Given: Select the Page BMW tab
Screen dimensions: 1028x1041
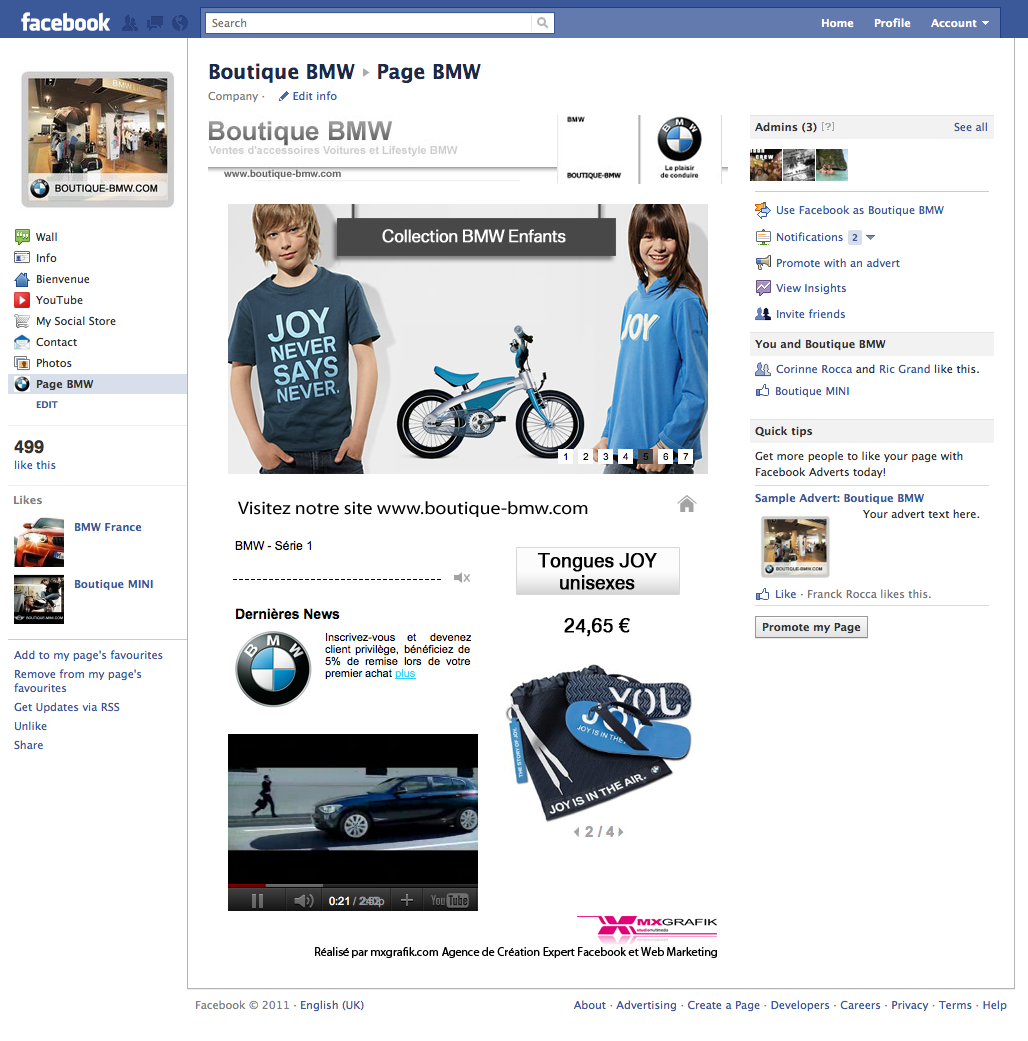Looking at the screenshot, I should coord(98,384).
